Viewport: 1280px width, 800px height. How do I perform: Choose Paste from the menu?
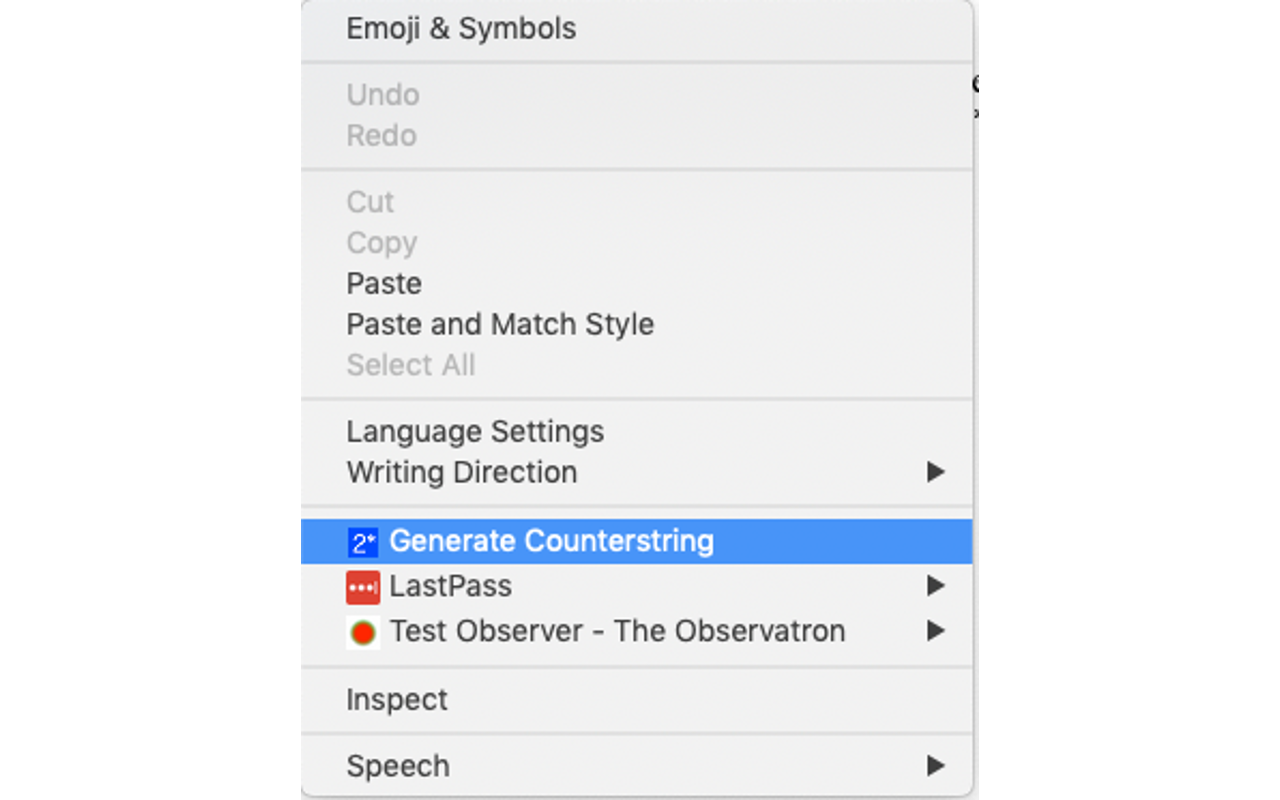[x=384, y=283]
